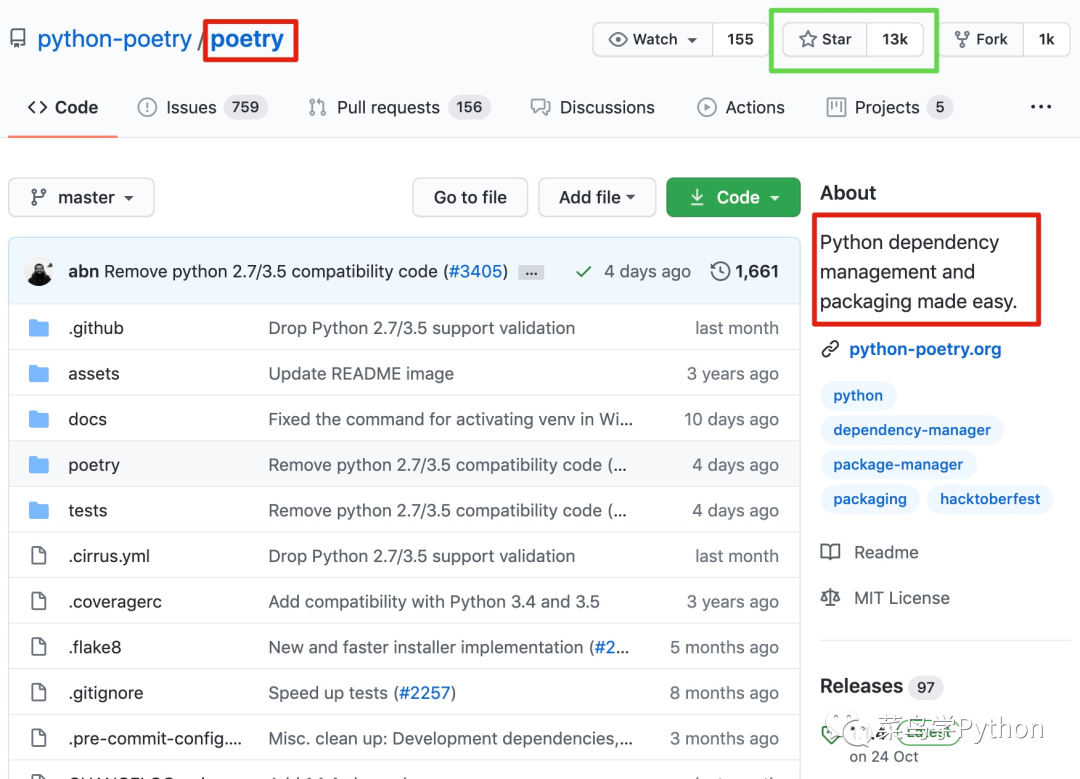Fork the repository
Screen dimensions: 1080x779
[x=981, y=39]
